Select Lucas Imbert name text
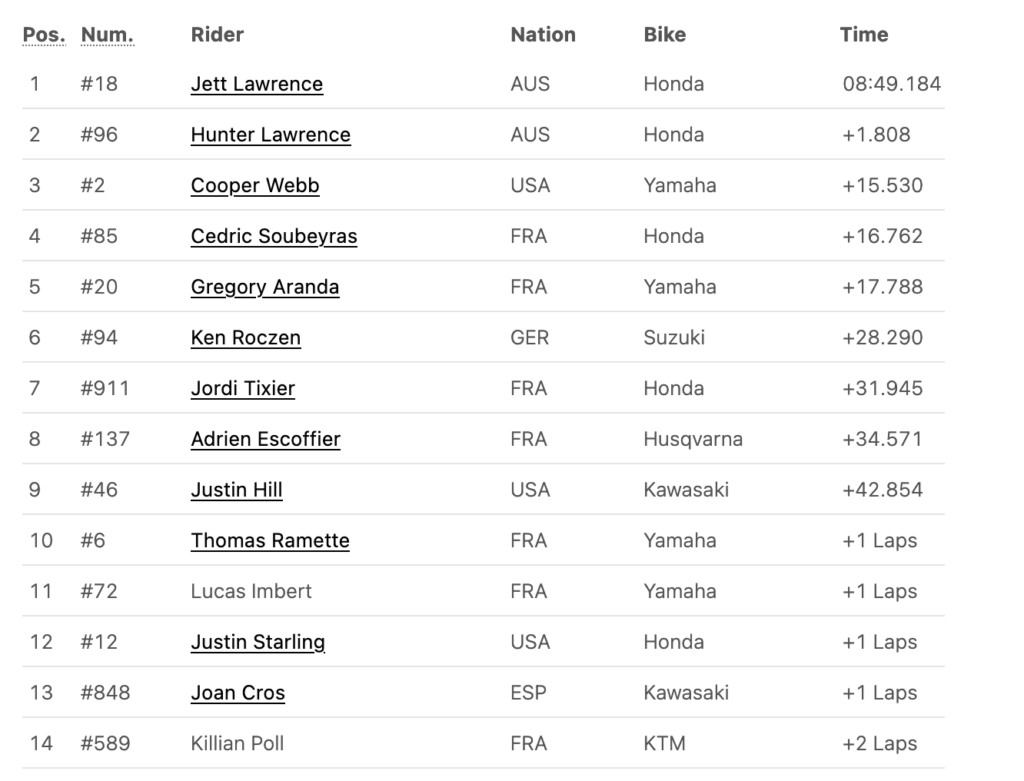The width and height of the screenshot is (1024, 781). tap(251, 592)
